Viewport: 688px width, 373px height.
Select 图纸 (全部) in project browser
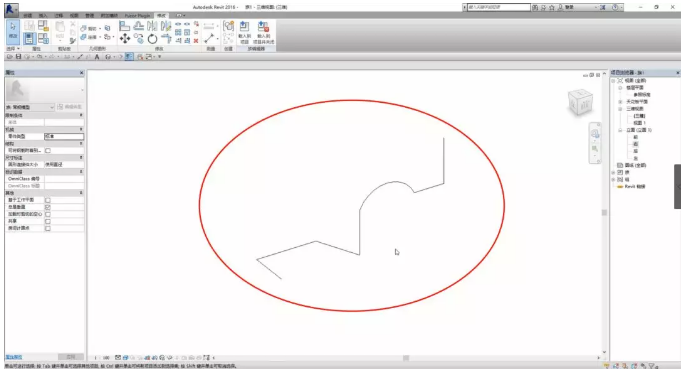point(635,165)
